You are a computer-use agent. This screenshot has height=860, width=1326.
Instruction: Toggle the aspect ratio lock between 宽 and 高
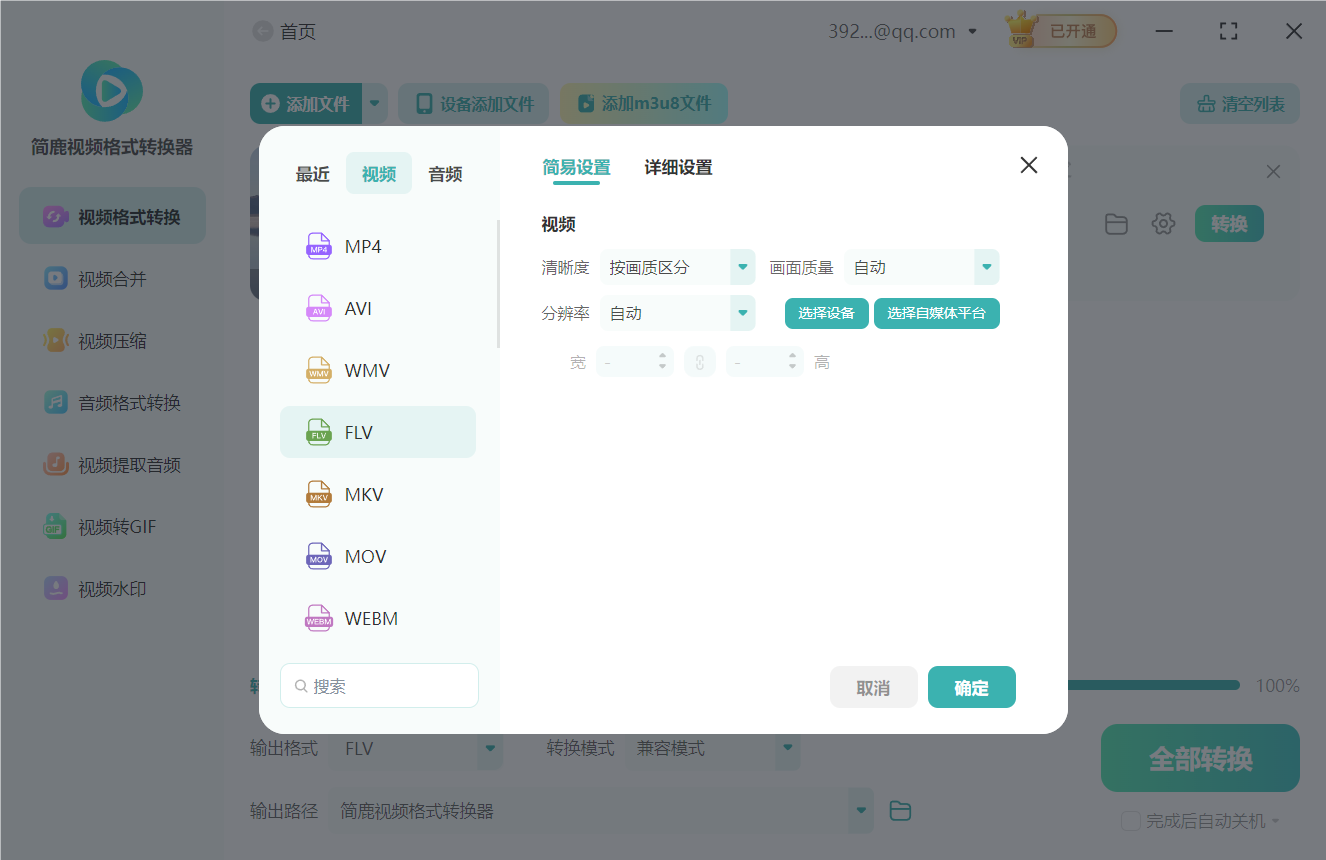pos(700,361)
